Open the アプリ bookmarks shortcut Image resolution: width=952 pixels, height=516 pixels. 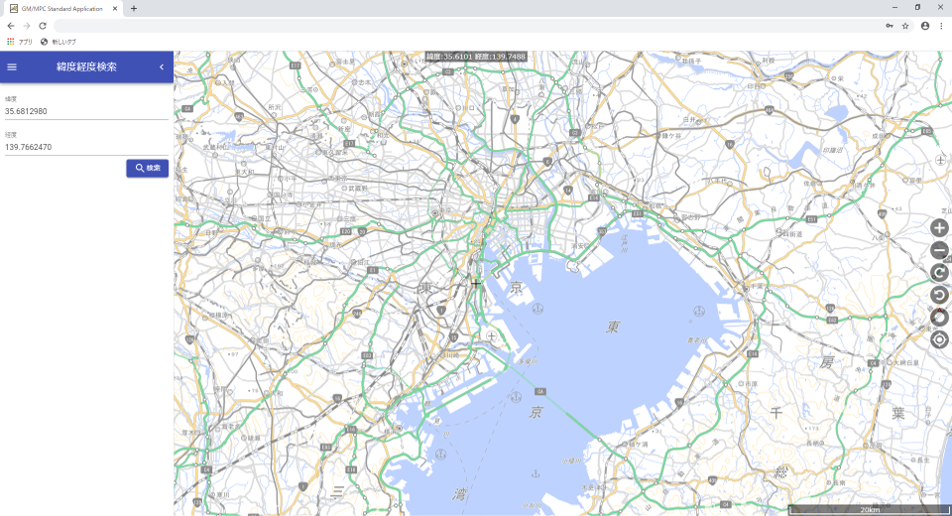click(20, 42)
